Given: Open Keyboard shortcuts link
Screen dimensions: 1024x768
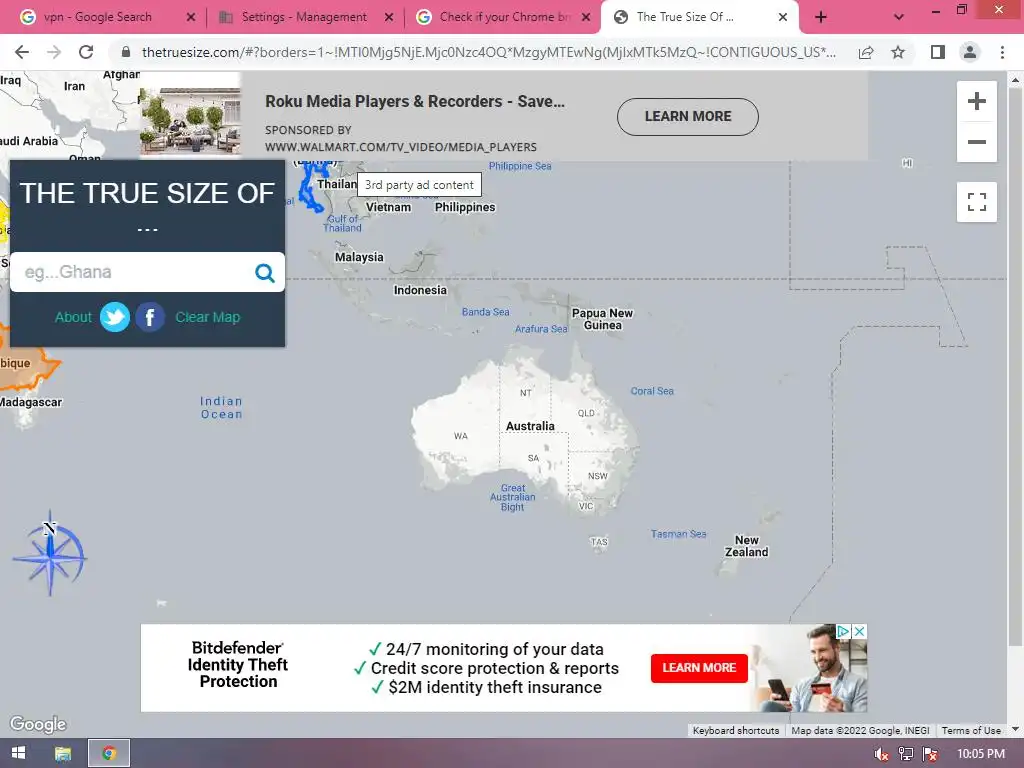Looking at the screenshot, I should click(736, 730).
